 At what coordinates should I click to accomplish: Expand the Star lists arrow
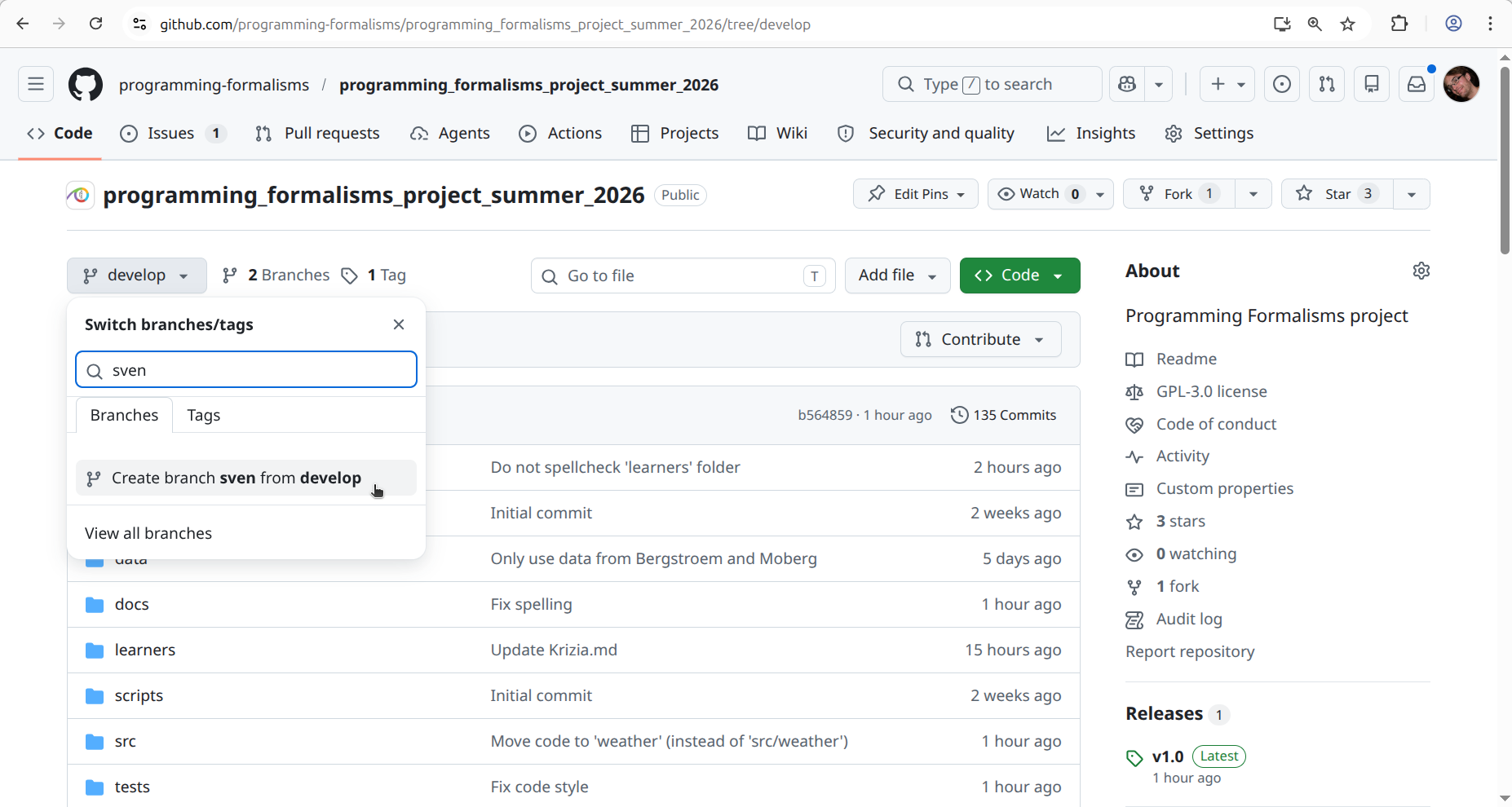1412,194
